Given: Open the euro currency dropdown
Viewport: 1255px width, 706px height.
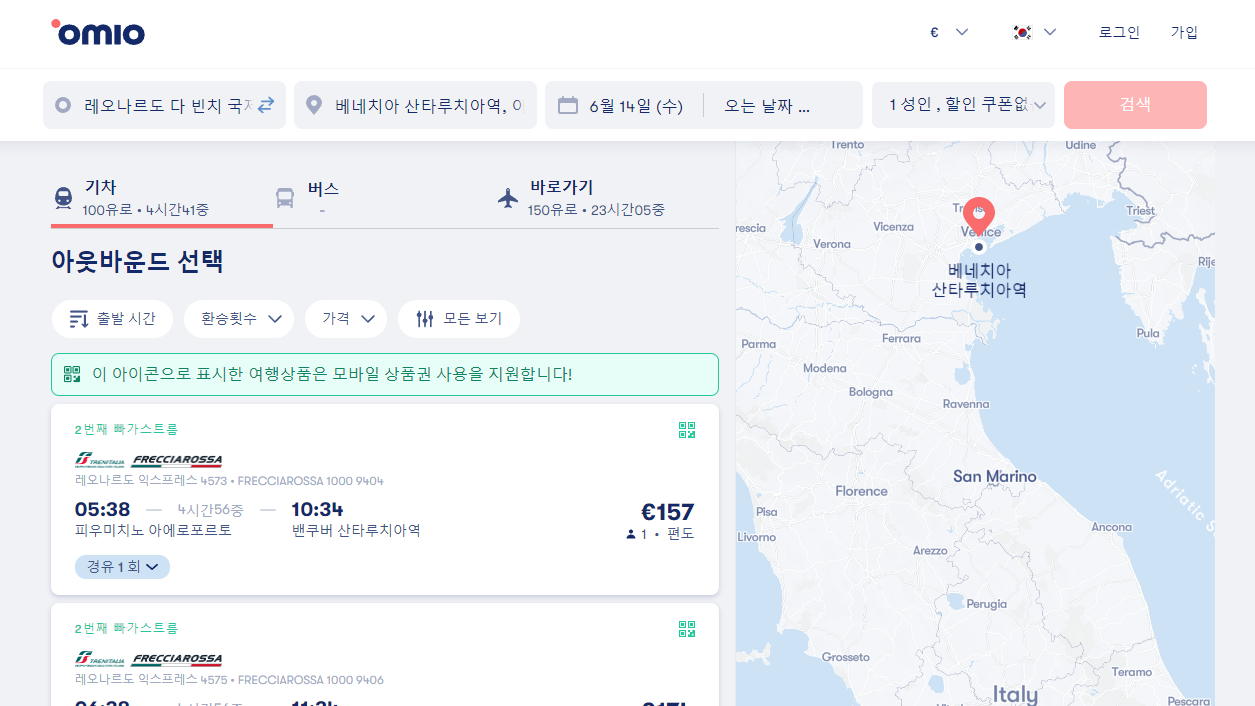Looking at the screenshot, I should (x=949, y=32).
